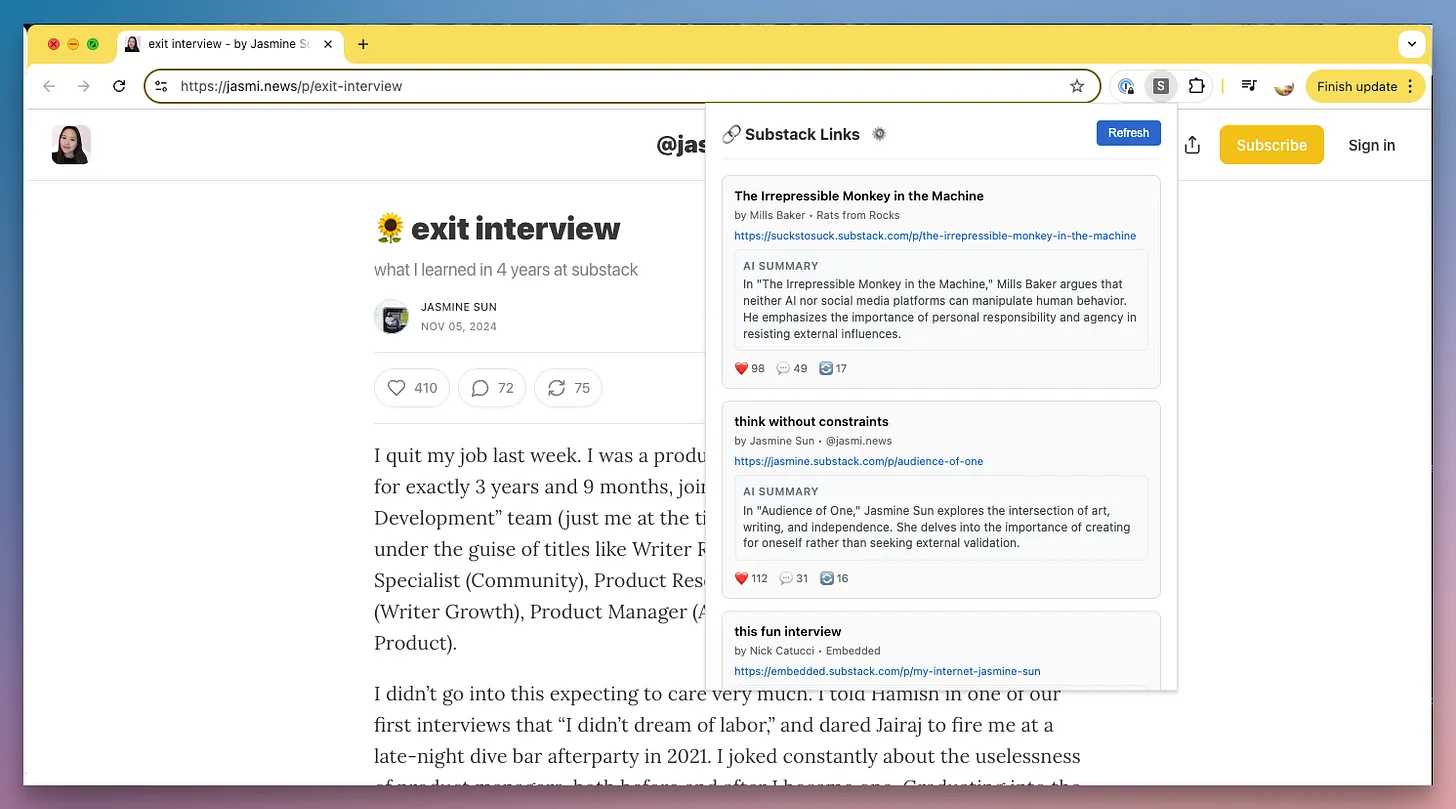1456x809 pixels.
Task: Bookmark this page with the star icon
Action: [x=1077, y=86]
